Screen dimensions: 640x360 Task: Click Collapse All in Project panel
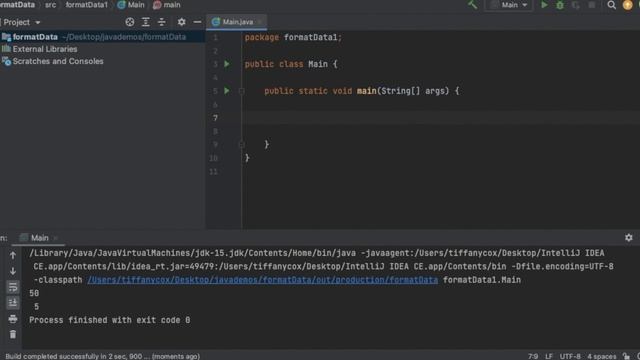(162, 22)
